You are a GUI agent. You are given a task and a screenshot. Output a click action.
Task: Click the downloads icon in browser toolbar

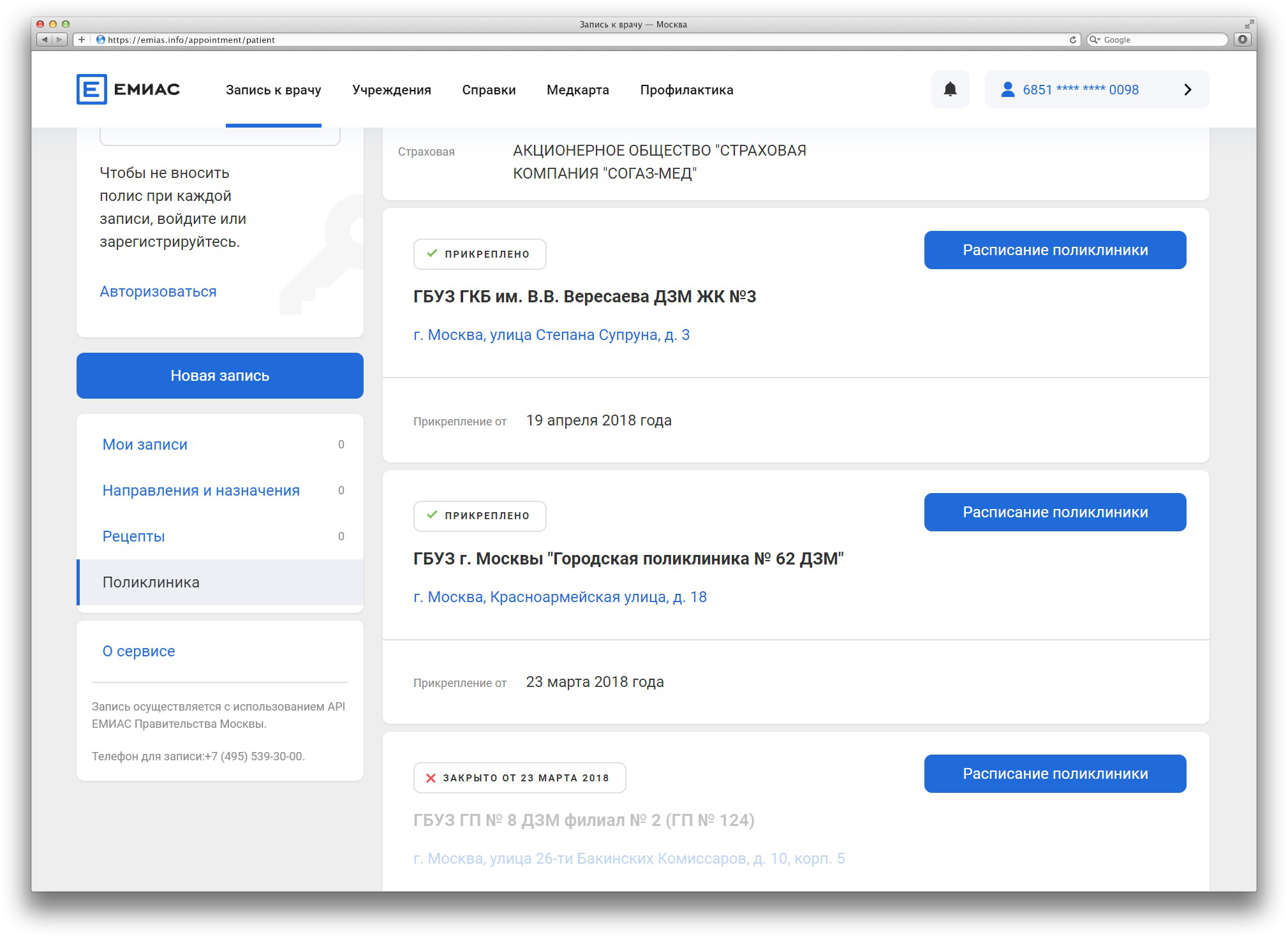tap(1243, 40)
